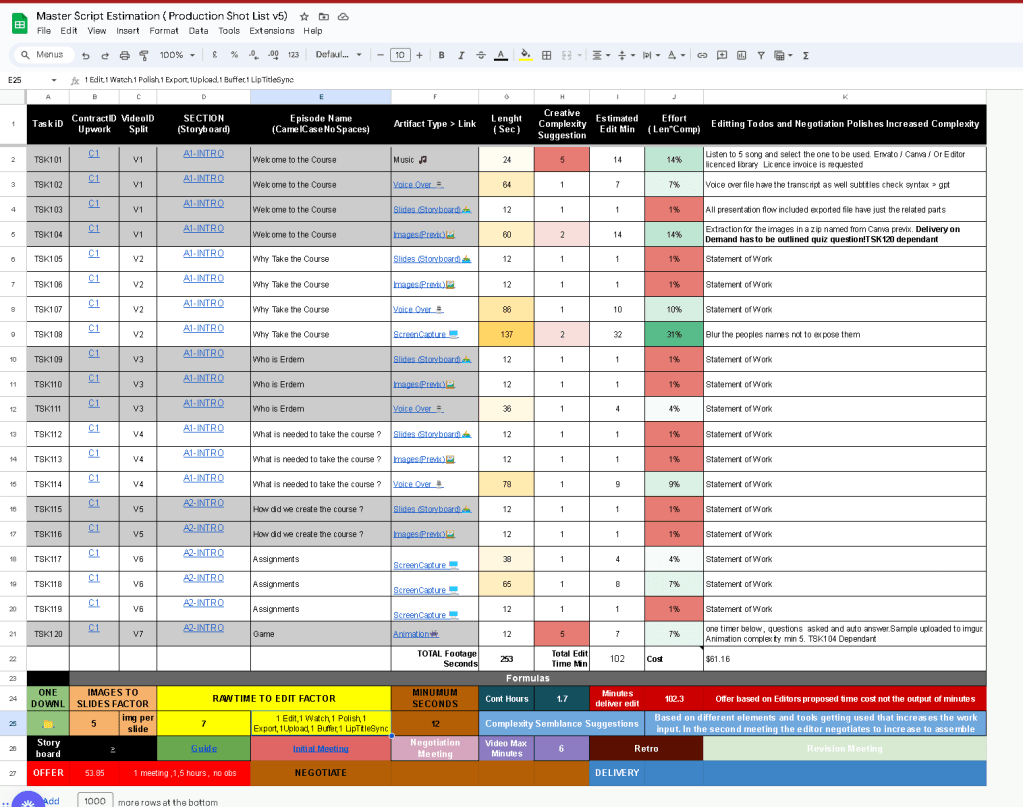This screenshot has height=807, width=1023.
Task: Toggle italic formatting
Action: click(461, 55)
